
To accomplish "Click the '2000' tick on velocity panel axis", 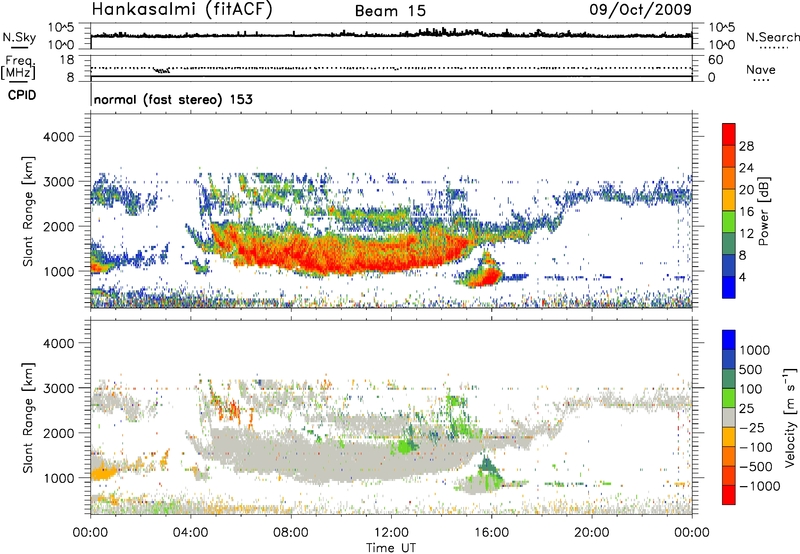I will click(58, 433).
